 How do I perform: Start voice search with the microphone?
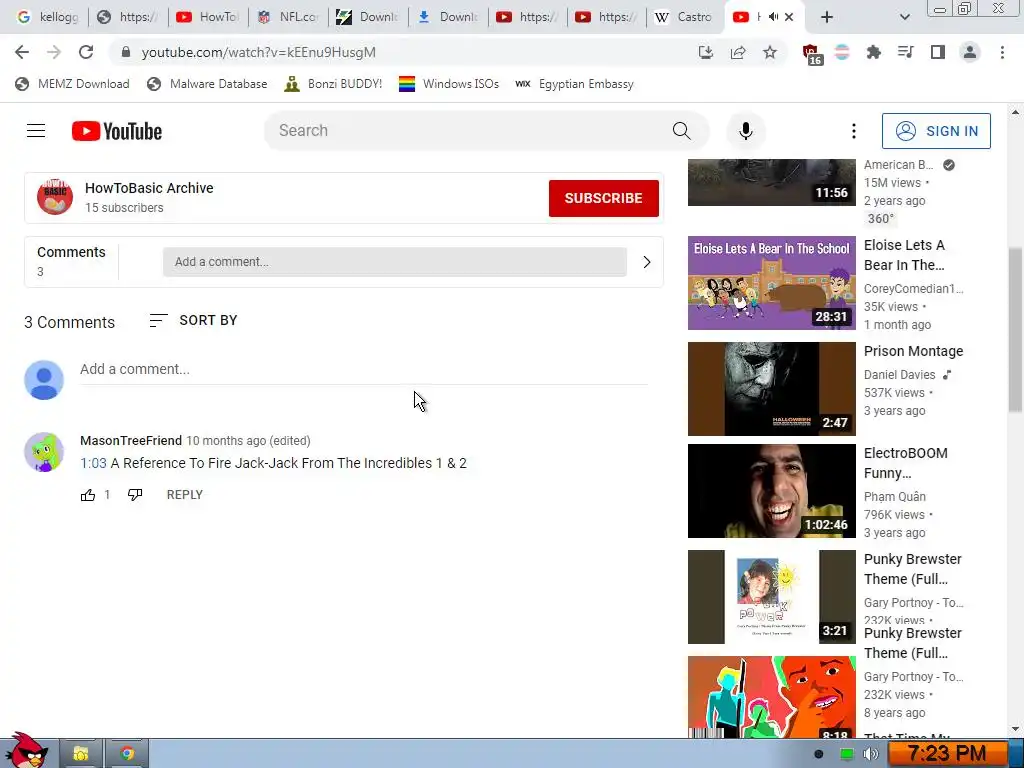(745, 131)
